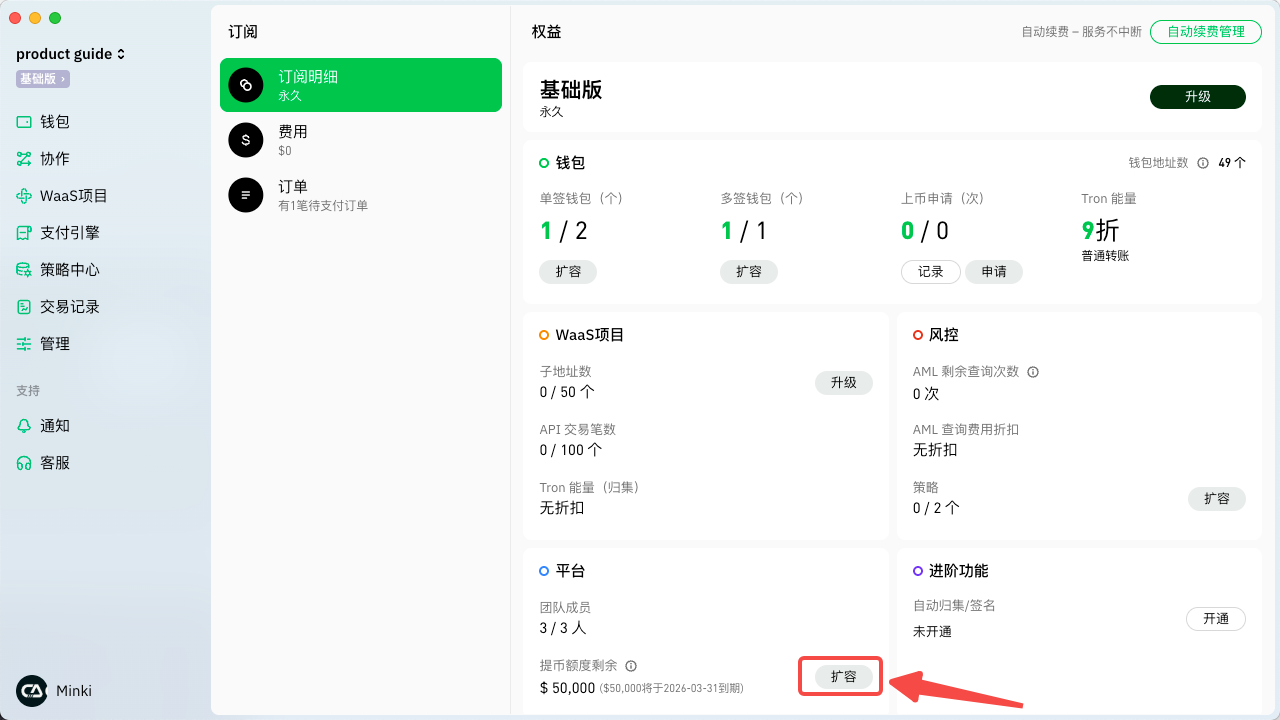Open the 订单 orders section
1280x720 pixels.
(x=360, y=195)
